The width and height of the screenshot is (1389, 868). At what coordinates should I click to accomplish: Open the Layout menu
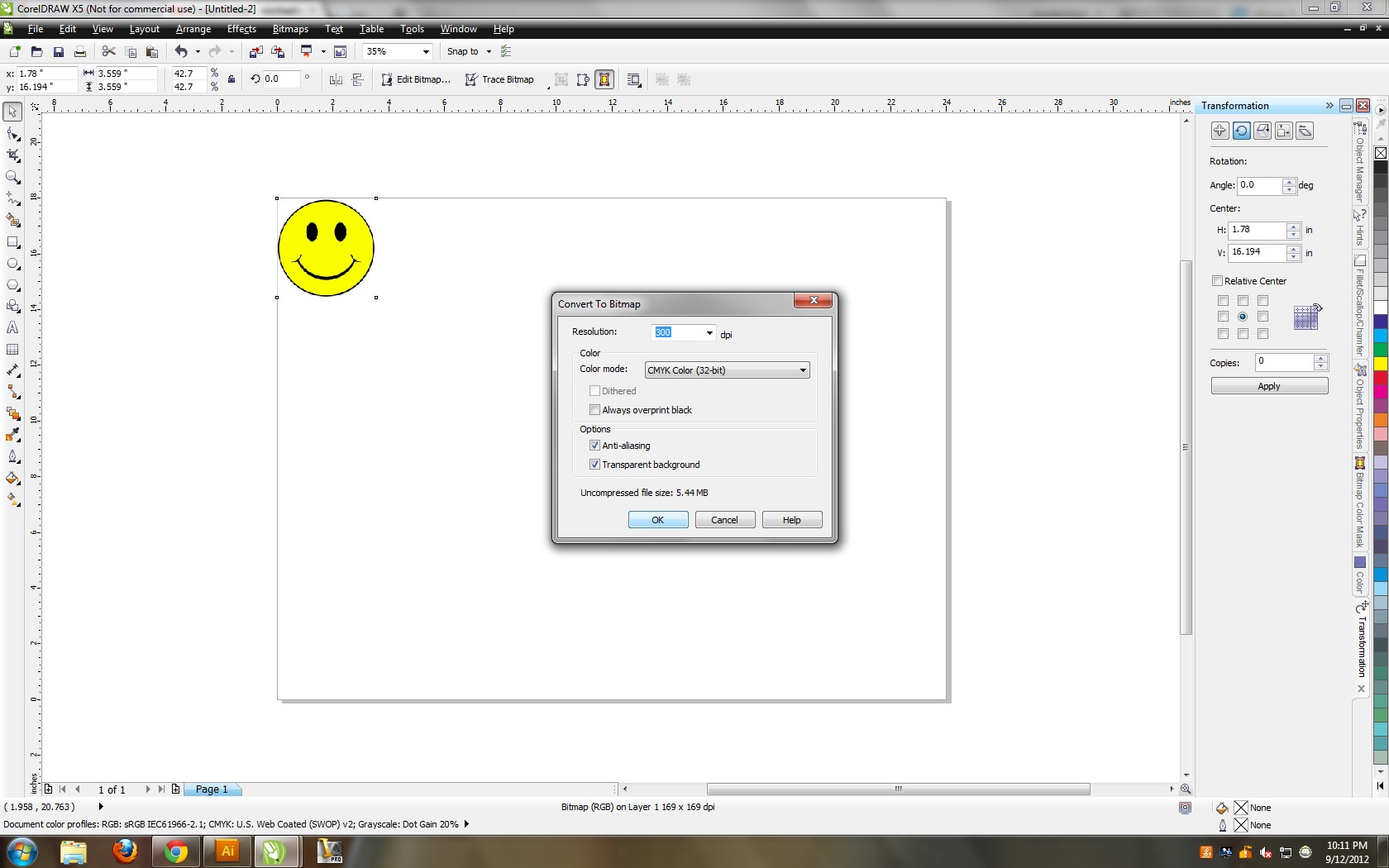click(x=145, y=29)
